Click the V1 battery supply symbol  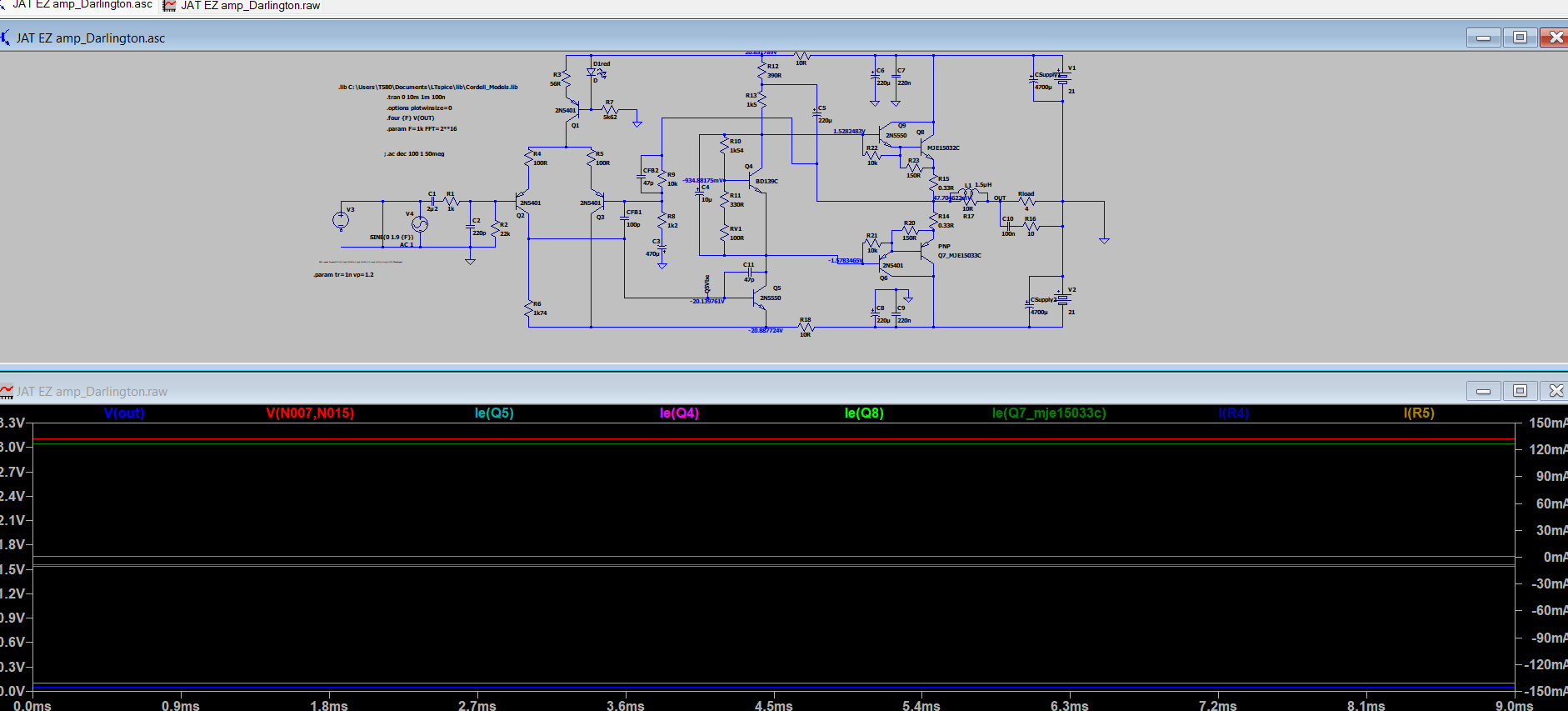1063,79
